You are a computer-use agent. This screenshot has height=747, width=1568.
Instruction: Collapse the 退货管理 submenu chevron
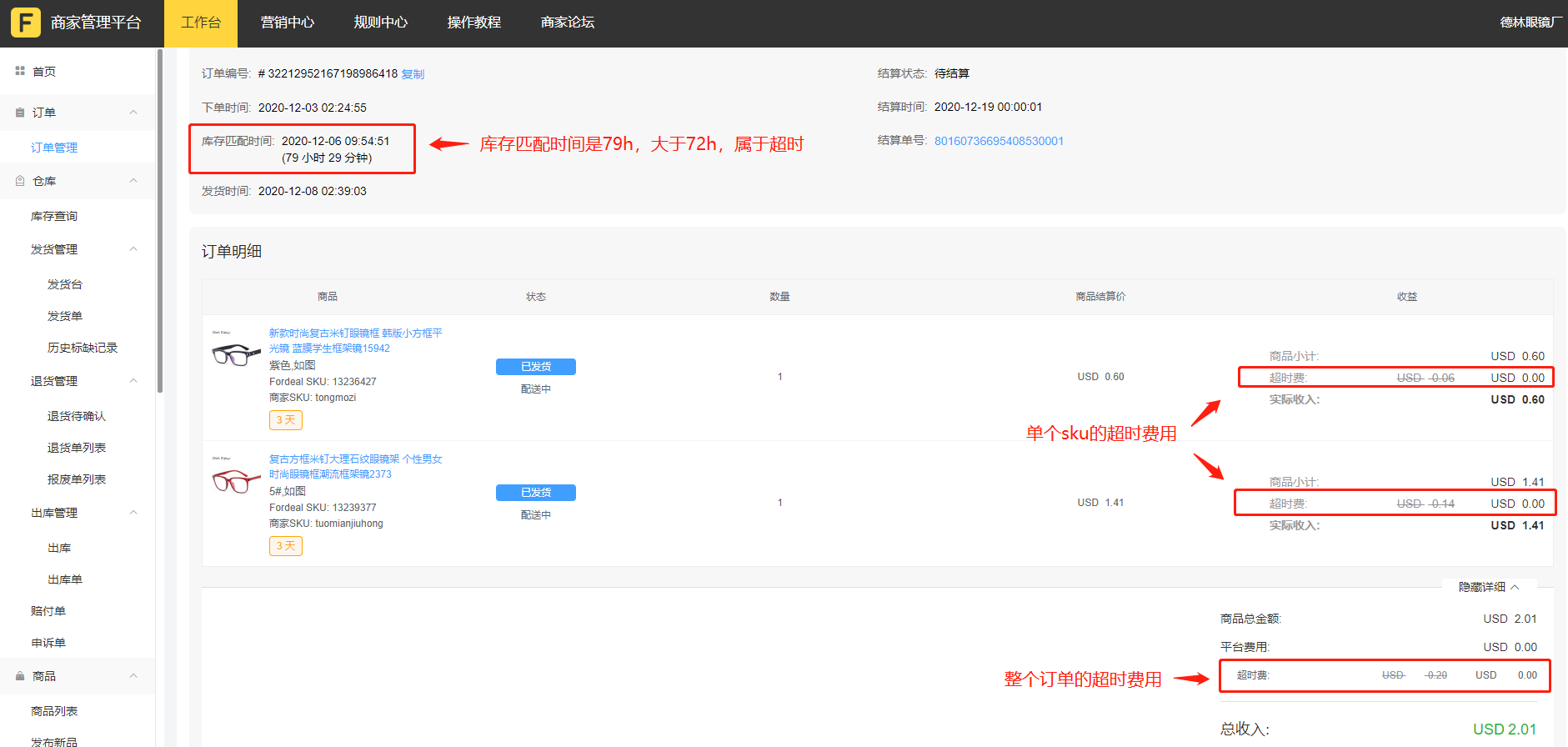point(133,381)
